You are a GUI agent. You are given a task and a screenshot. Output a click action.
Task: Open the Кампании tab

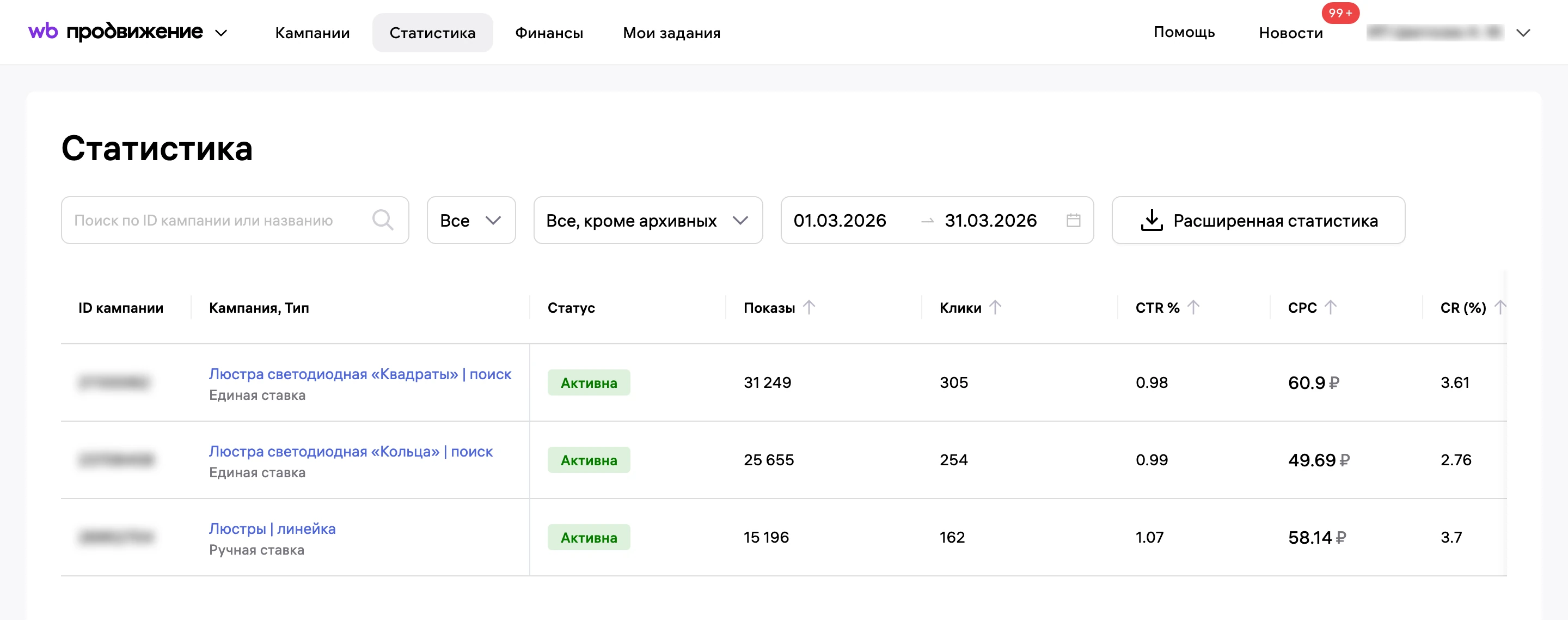click(x=313, y=33)
